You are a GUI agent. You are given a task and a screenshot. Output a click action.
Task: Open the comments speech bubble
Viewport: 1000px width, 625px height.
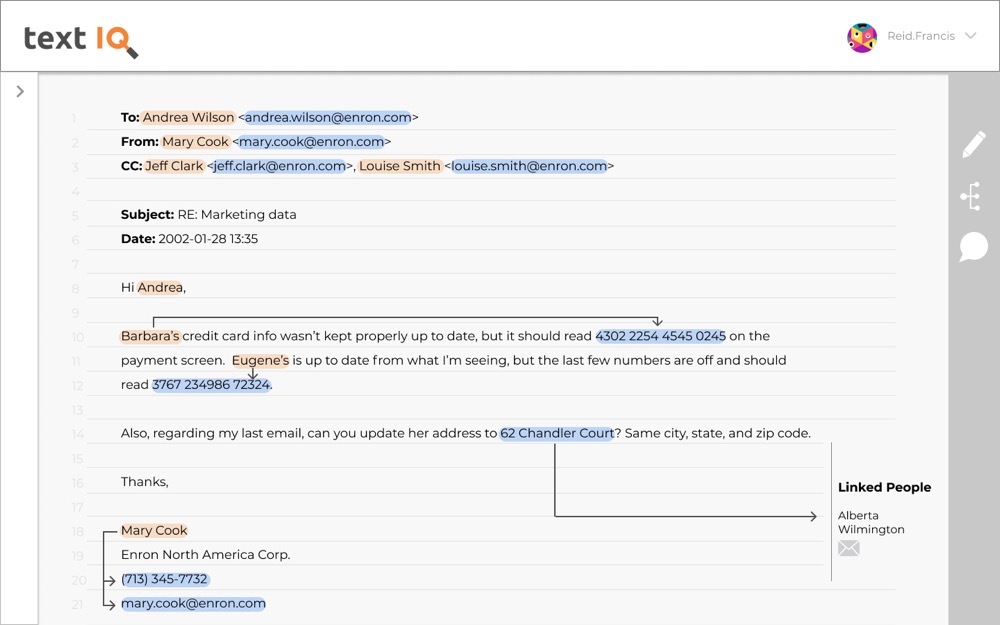coord(973,247)
